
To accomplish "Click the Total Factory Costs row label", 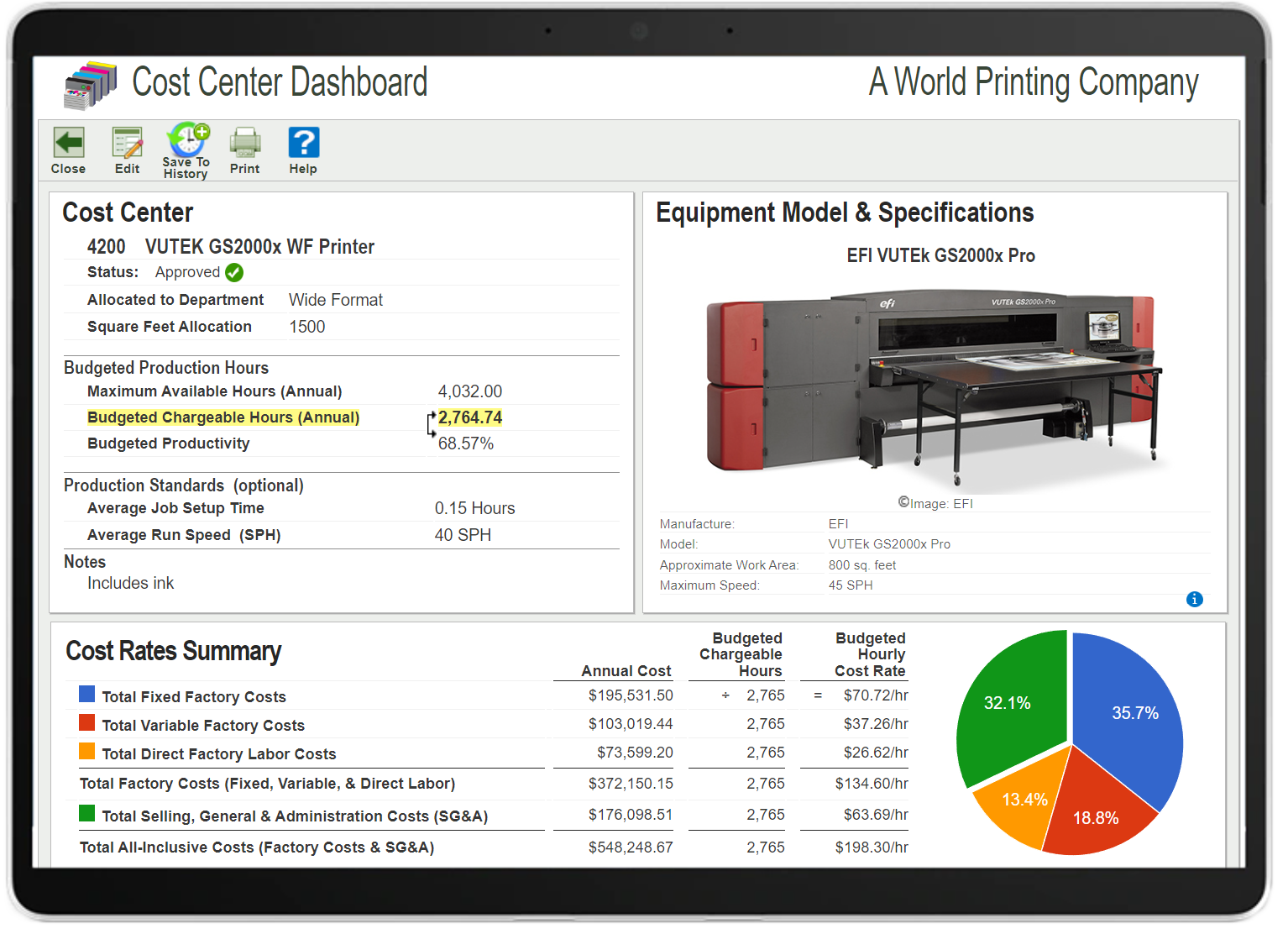I will pyautogui.click(x=267, y=784).
